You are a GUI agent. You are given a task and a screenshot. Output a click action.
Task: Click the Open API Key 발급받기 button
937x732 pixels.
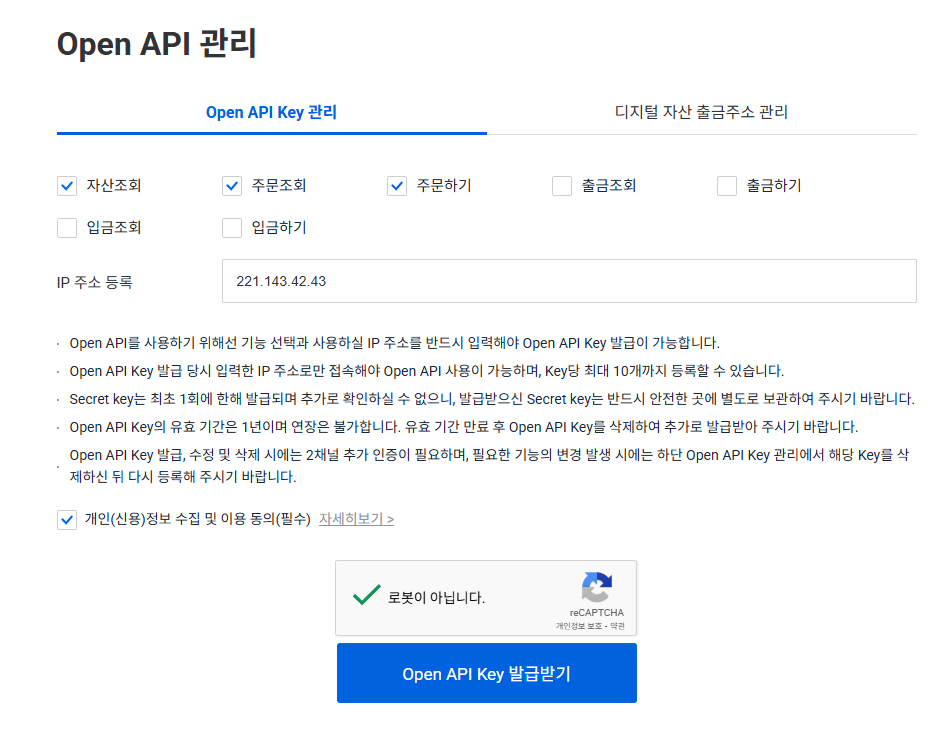pyautogui.click(x=486, y=672)
